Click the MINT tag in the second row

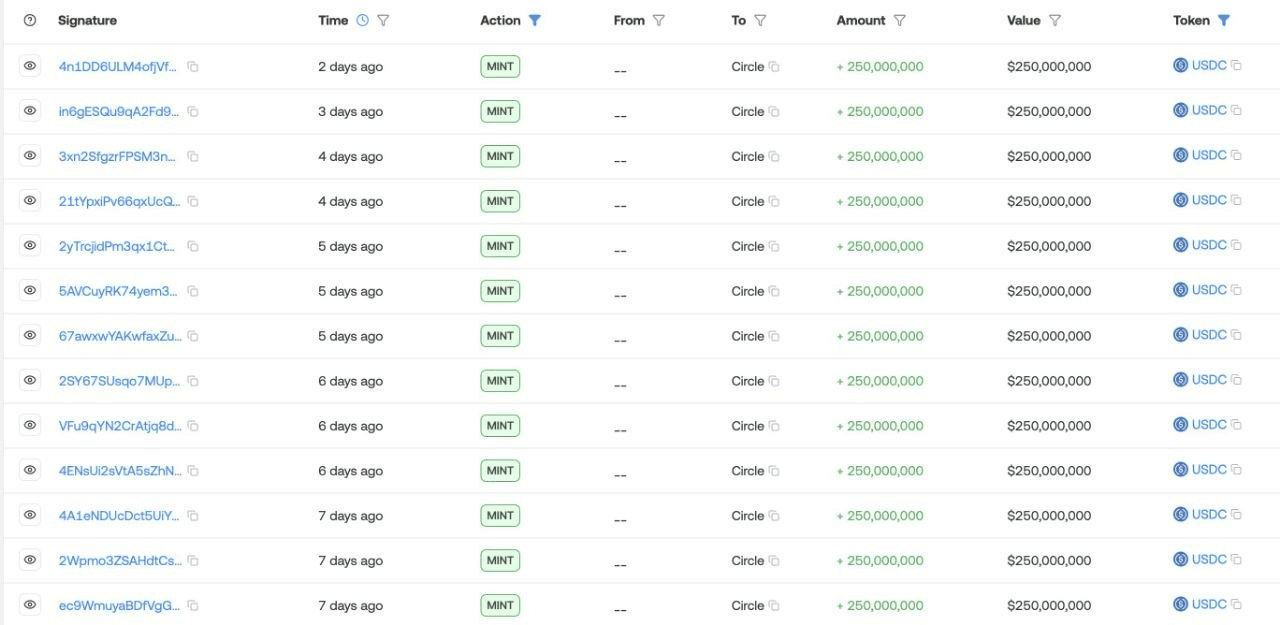[x=500, y=111]
